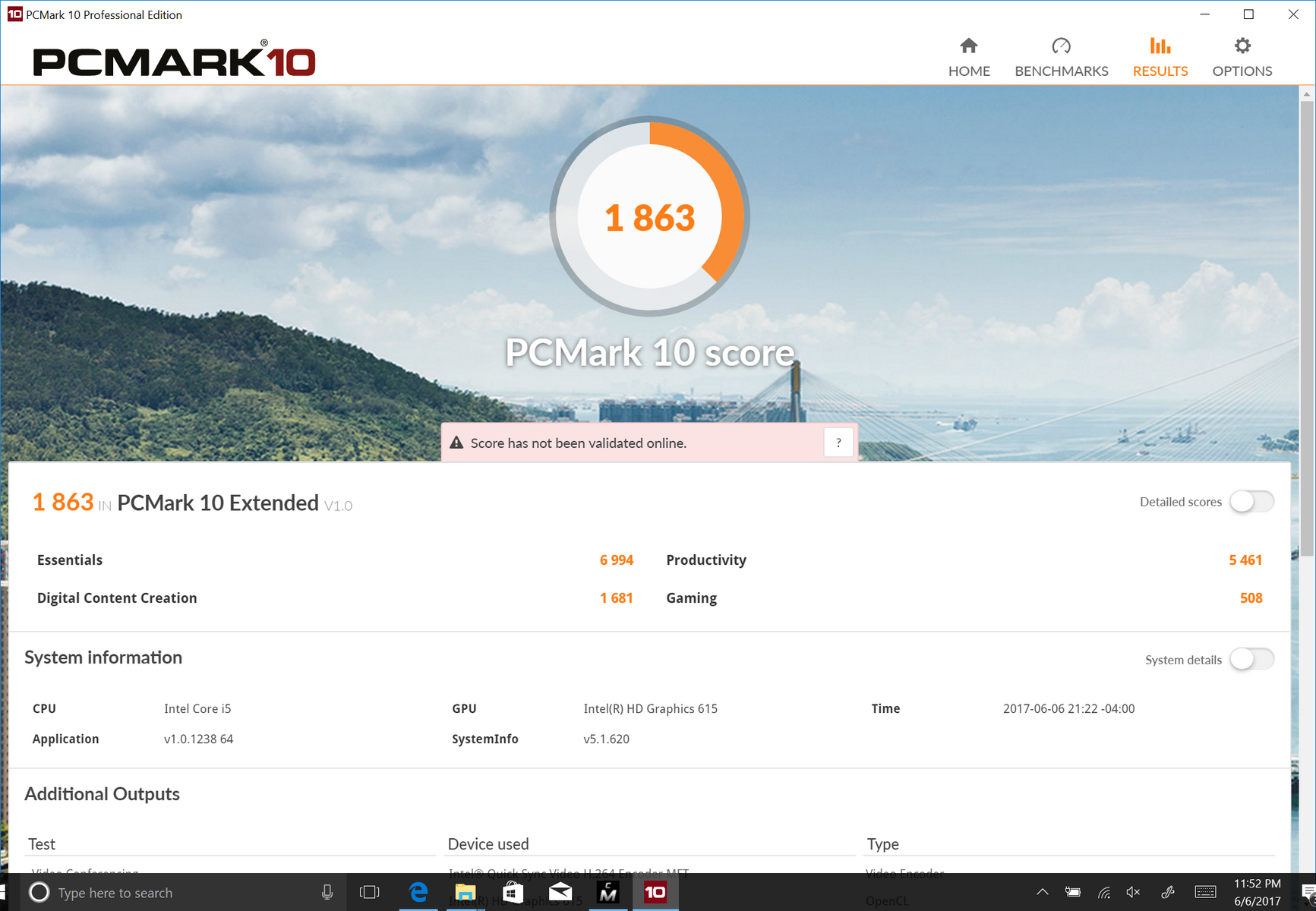Click the scrollbar up arrow
The height and width of the screenshot is (911, 1316).
click(x=1307, y=94)
